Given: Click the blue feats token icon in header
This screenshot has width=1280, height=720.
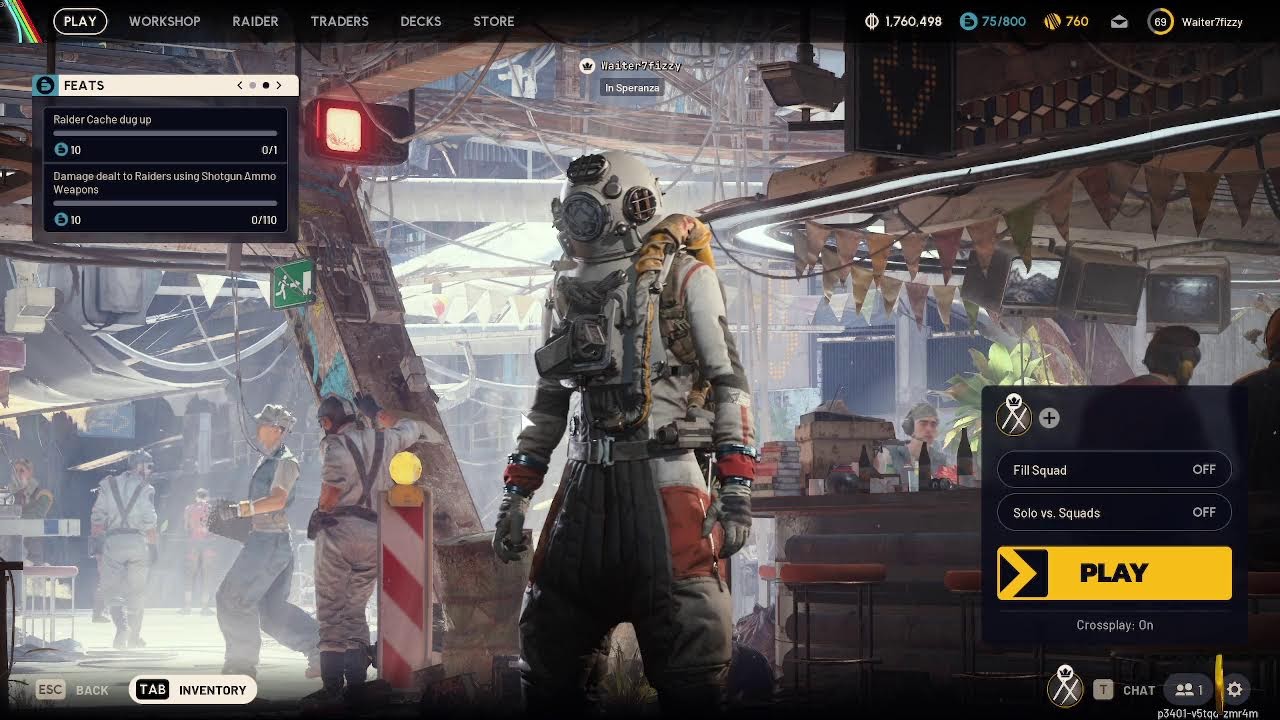Looking at the screenshot, I should pyautogui.click(x=968, y=21).
